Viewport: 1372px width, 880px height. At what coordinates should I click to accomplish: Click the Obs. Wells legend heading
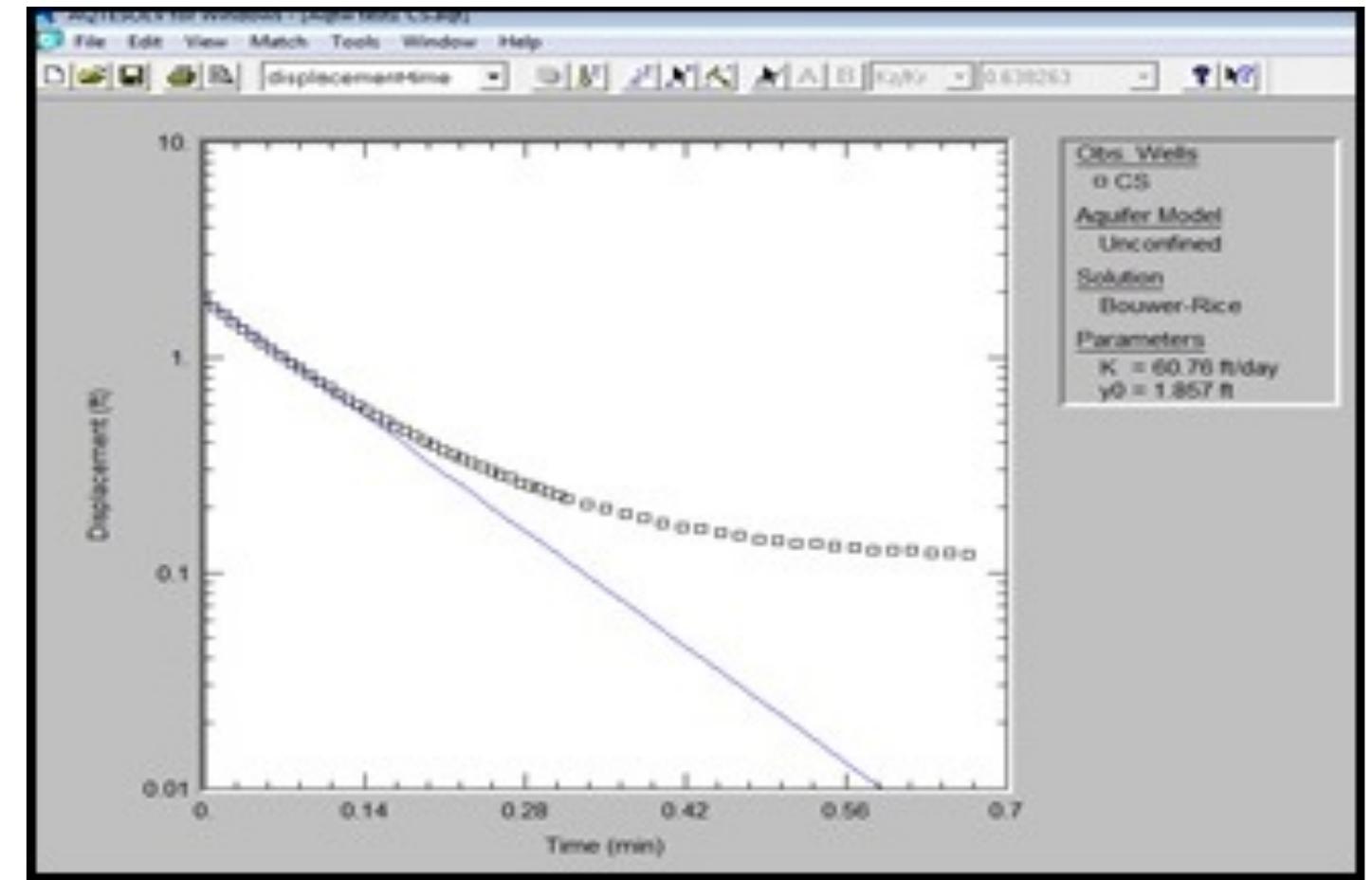coord(1136,154)
